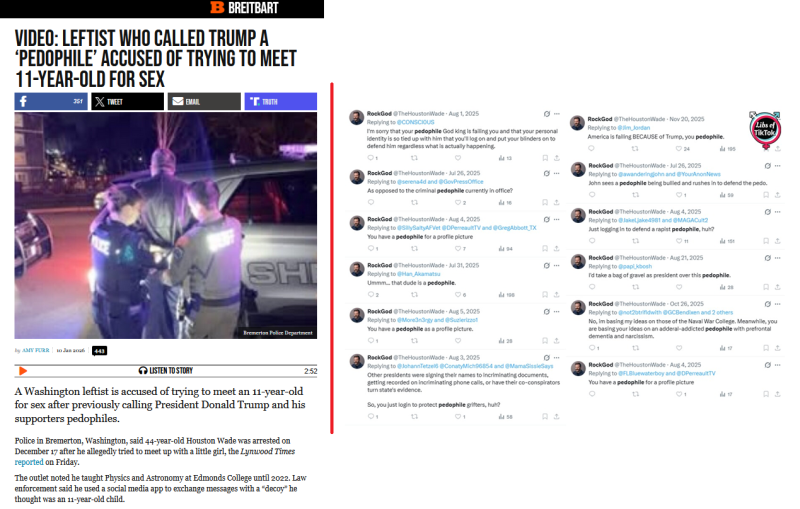Share article by Email button
Image resolution: width=800 pixels, height=509 pixels.
tap(204, 101)
